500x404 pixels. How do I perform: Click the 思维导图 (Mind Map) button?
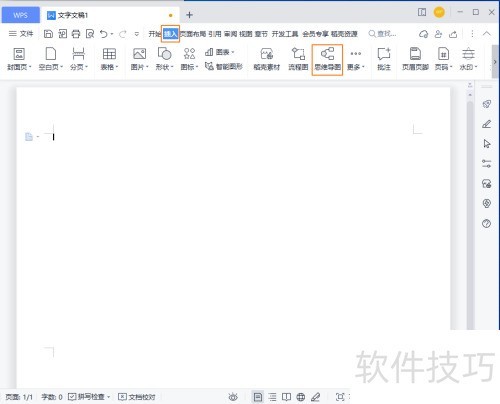(x=327, y=60)
